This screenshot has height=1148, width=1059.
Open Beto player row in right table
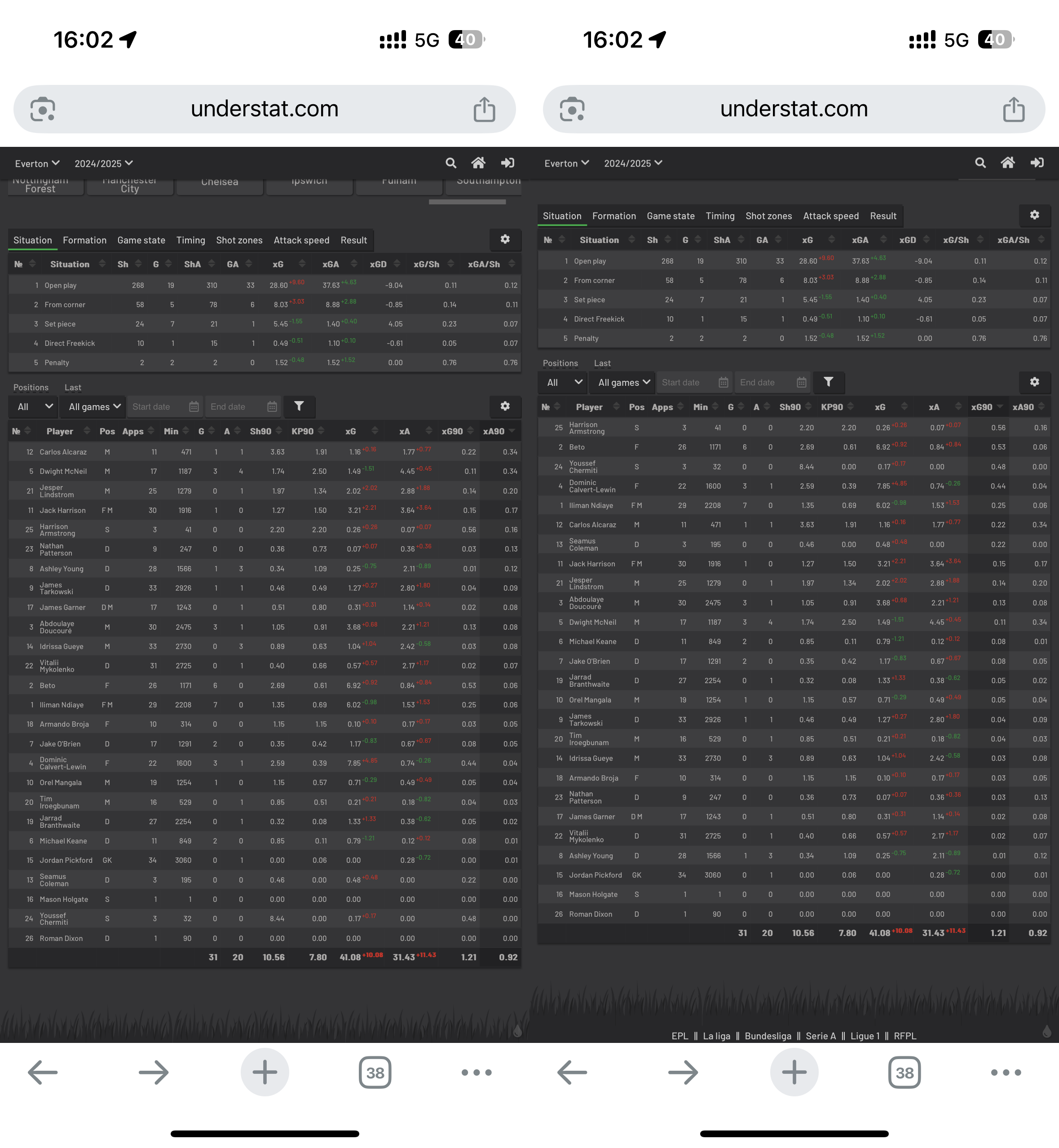[x=794, y=447]
